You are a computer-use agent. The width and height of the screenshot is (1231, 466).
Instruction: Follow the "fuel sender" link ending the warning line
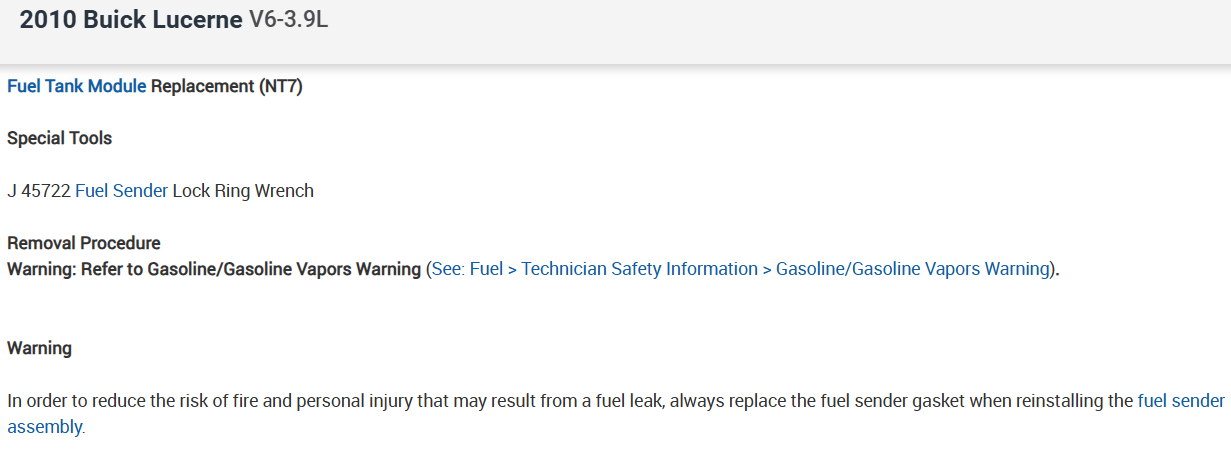click(1180, 401)
